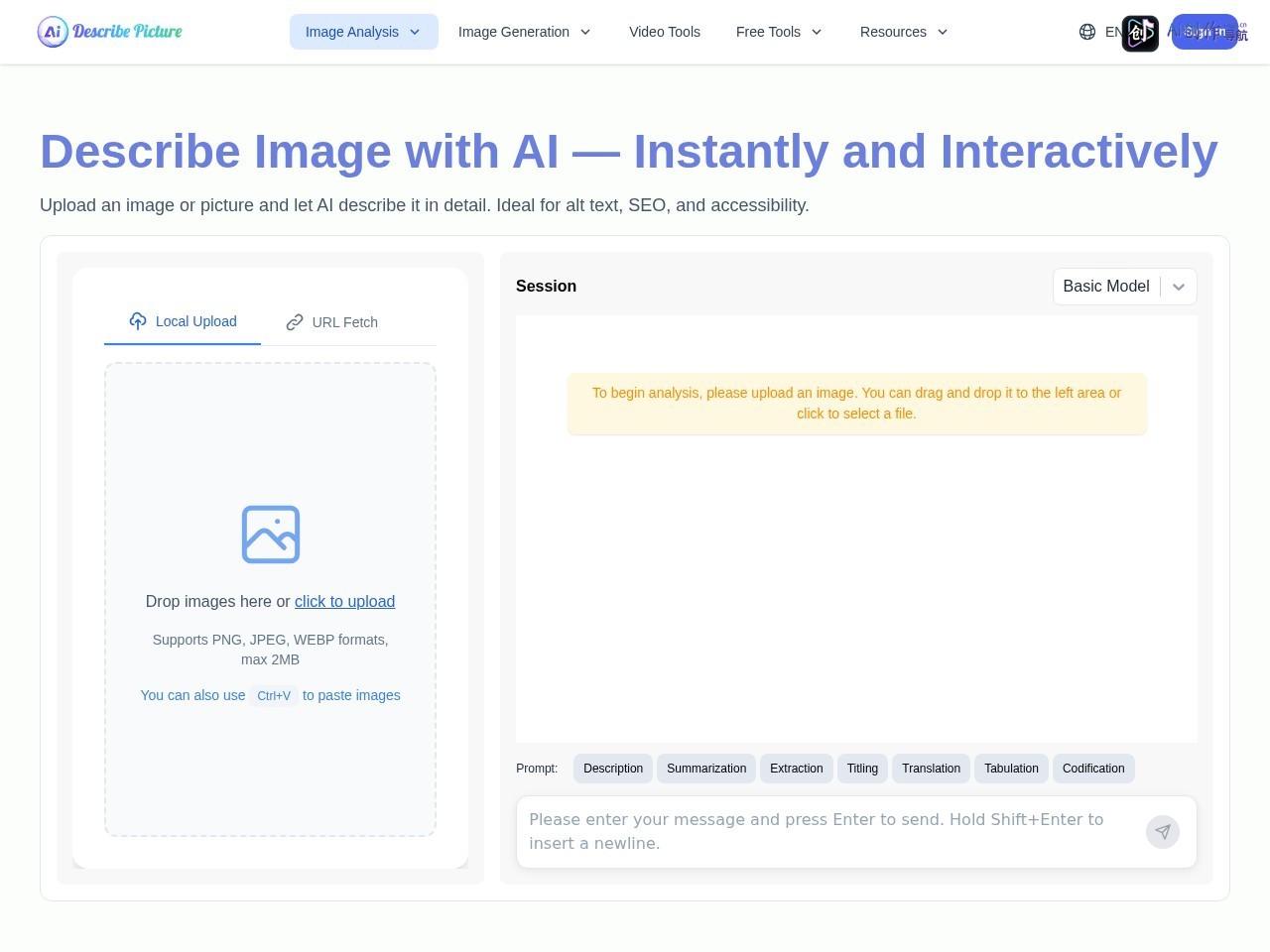Click the yellow upload-an-image notice
The image size is (1270, 952).
[x=857, y=404]
